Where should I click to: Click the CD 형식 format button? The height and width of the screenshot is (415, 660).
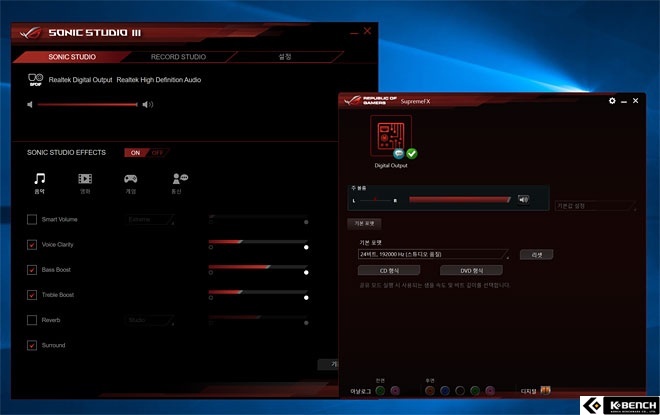(389, 271)
